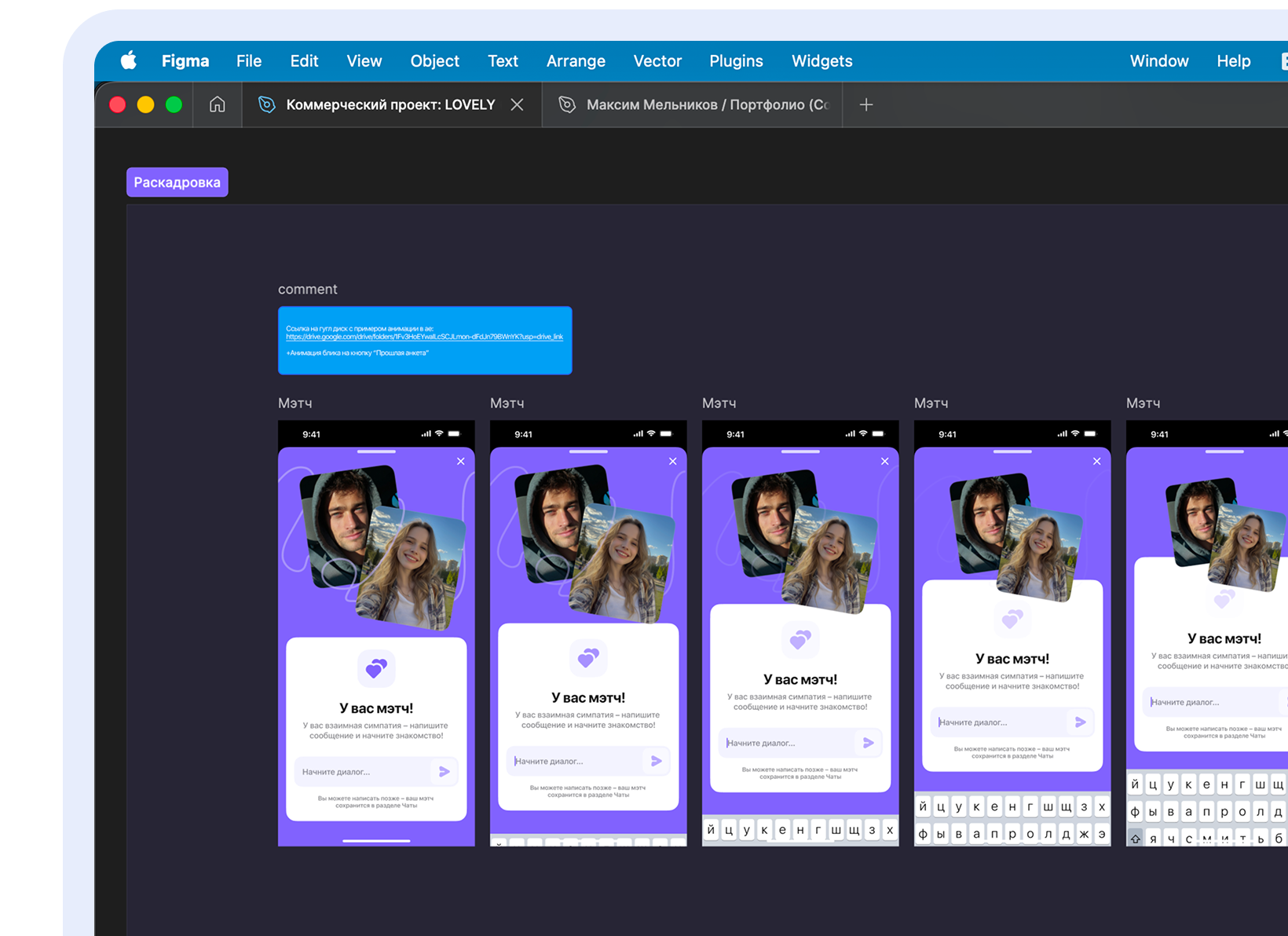Image resolution: width=1288 pixels, height=936 pixels.
Task: Open the Arrange menu
Action: [x=576, y=61]
